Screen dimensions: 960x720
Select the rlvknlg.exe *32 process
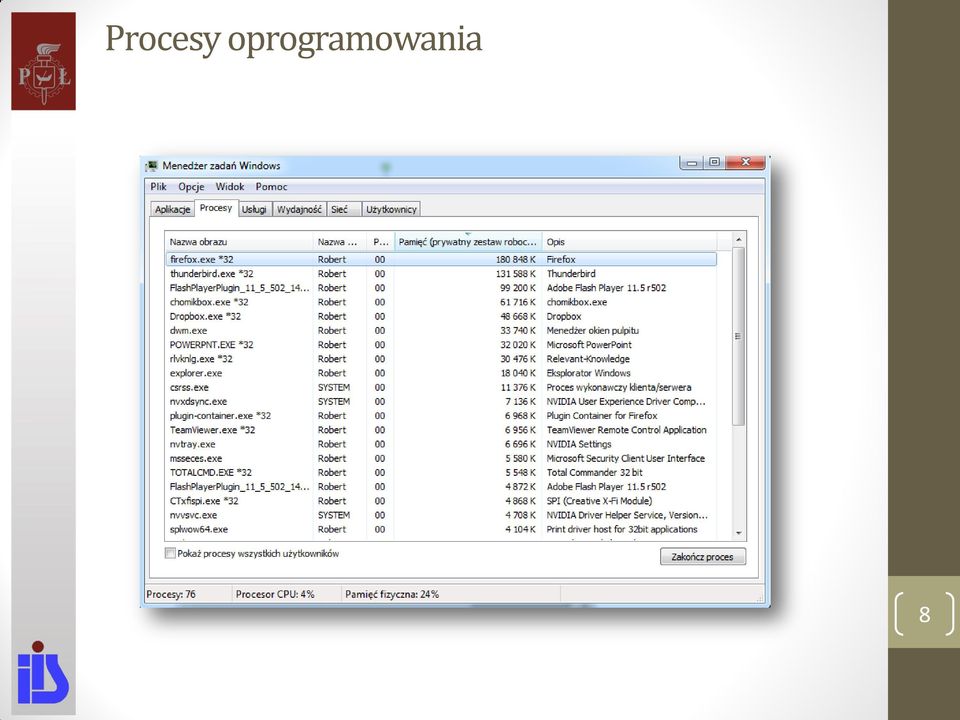click(x=441, y=359)
